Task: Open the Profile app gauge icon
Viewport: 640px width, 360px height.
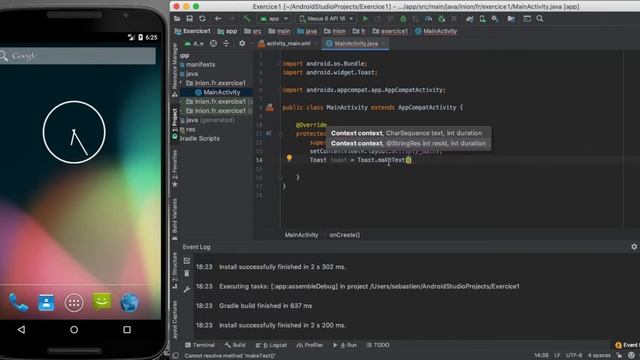Action: coord(428,19)
